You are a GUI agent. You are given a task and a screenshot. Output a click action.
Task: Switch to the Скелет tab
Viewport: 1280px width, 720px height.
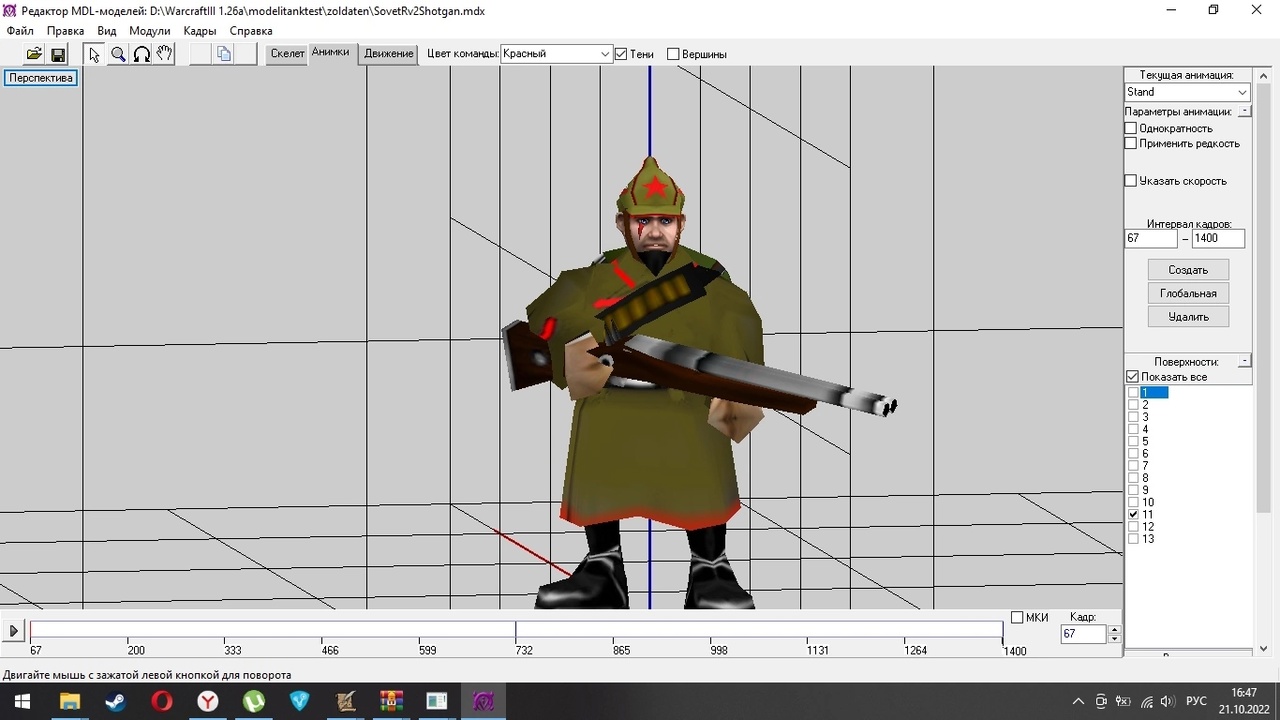(287, 54)
